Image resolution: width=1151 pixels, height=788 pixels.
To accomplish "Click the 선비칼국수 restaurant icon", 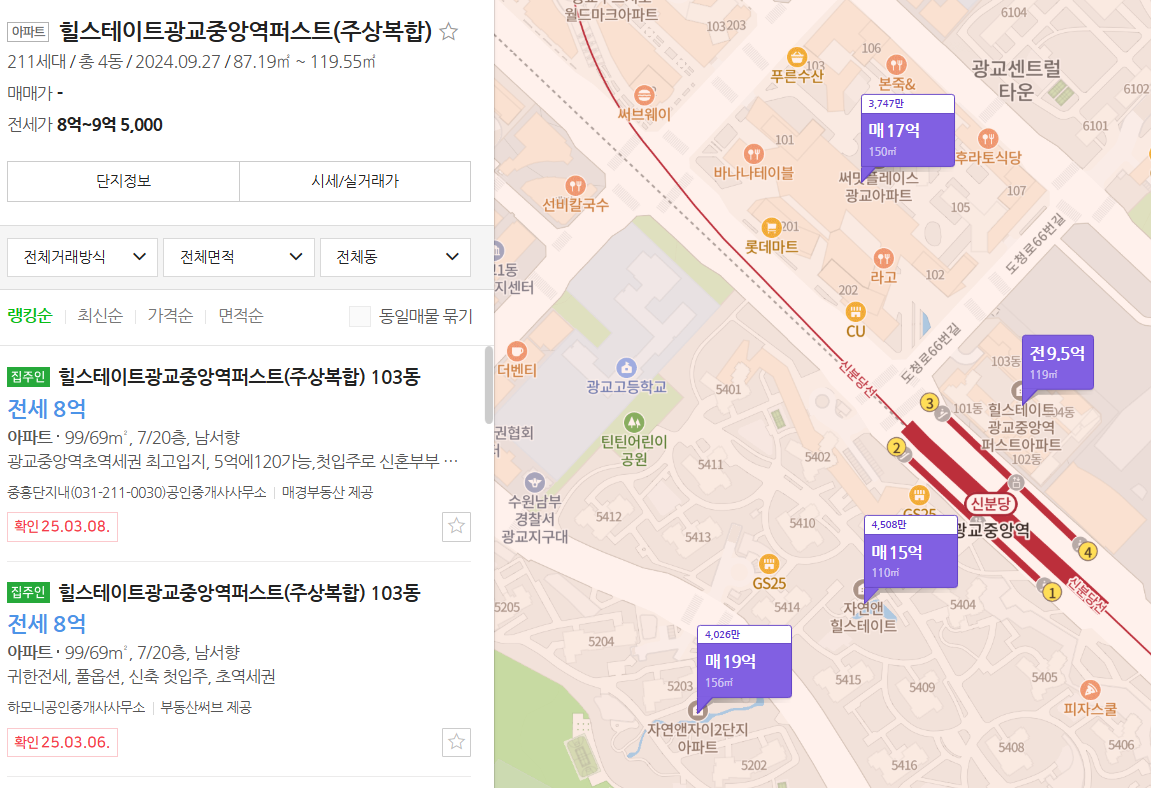I will [x=575, y=186].
